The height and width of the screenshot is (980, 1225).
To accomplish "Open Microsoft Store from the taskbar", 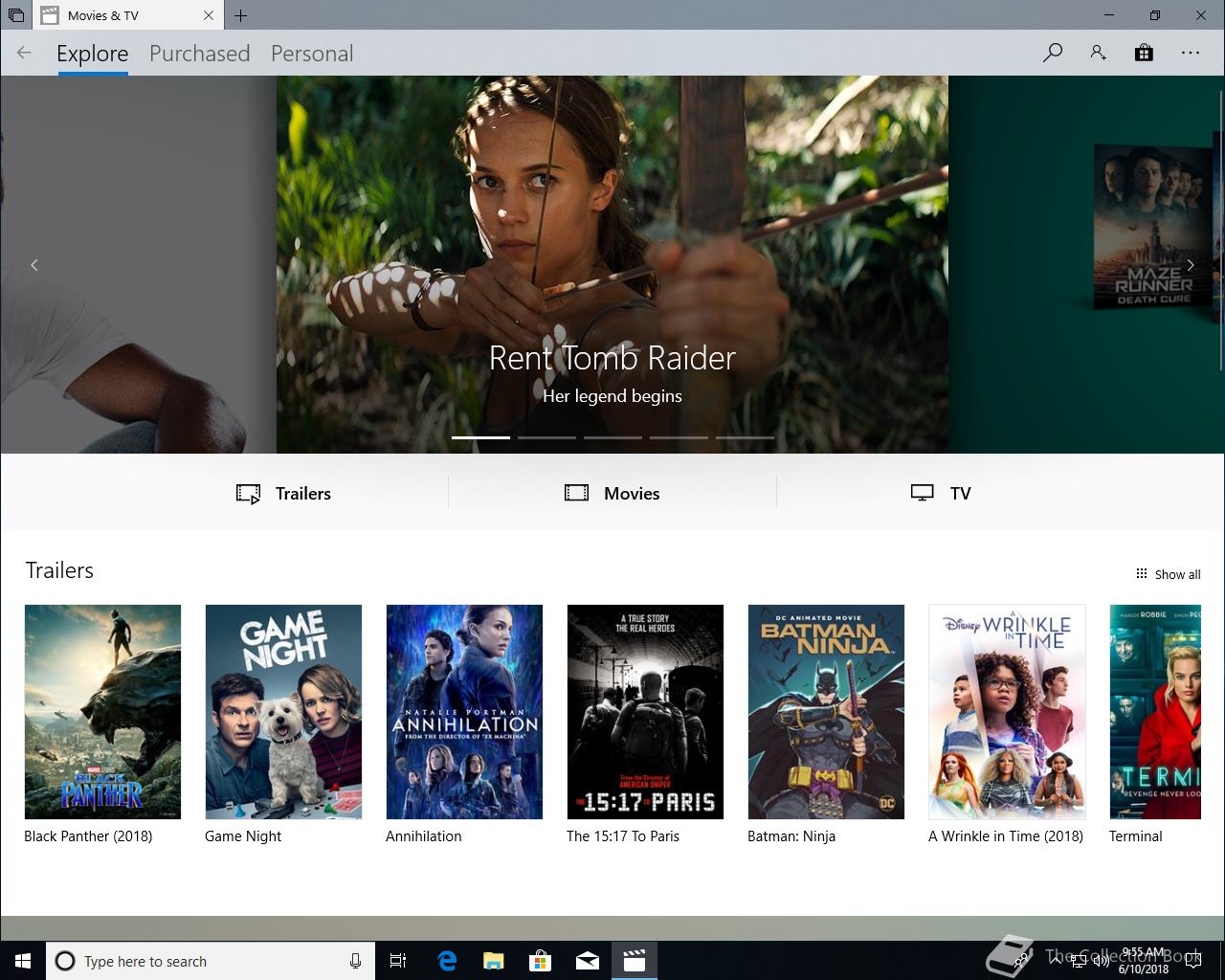I will (540, 961).
